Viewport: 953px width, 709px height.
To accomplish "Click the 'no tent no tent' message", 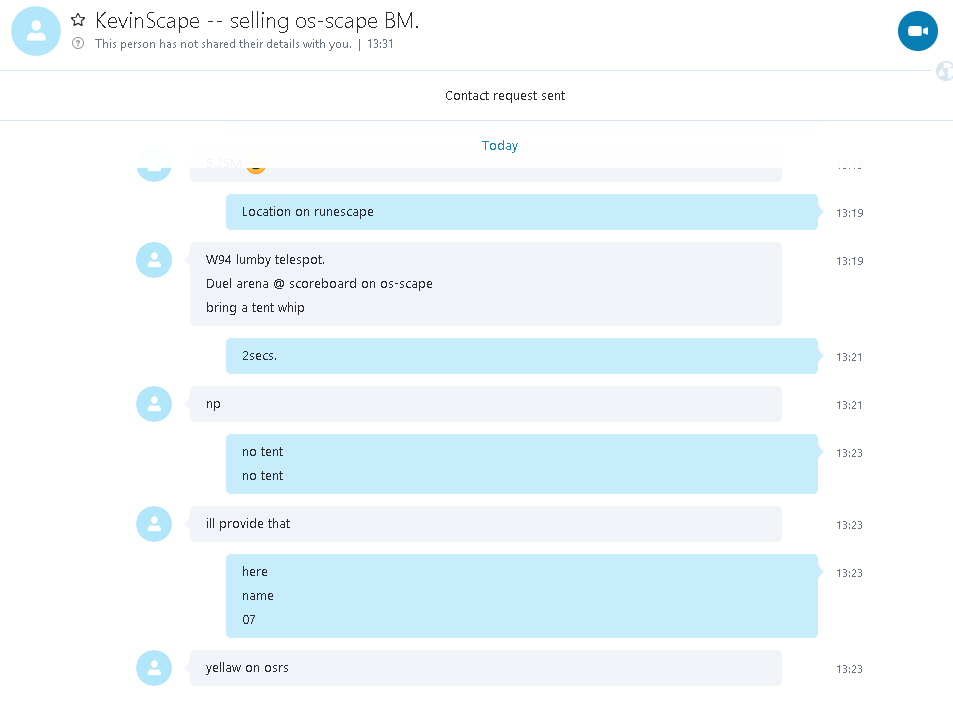I will 521,464.
